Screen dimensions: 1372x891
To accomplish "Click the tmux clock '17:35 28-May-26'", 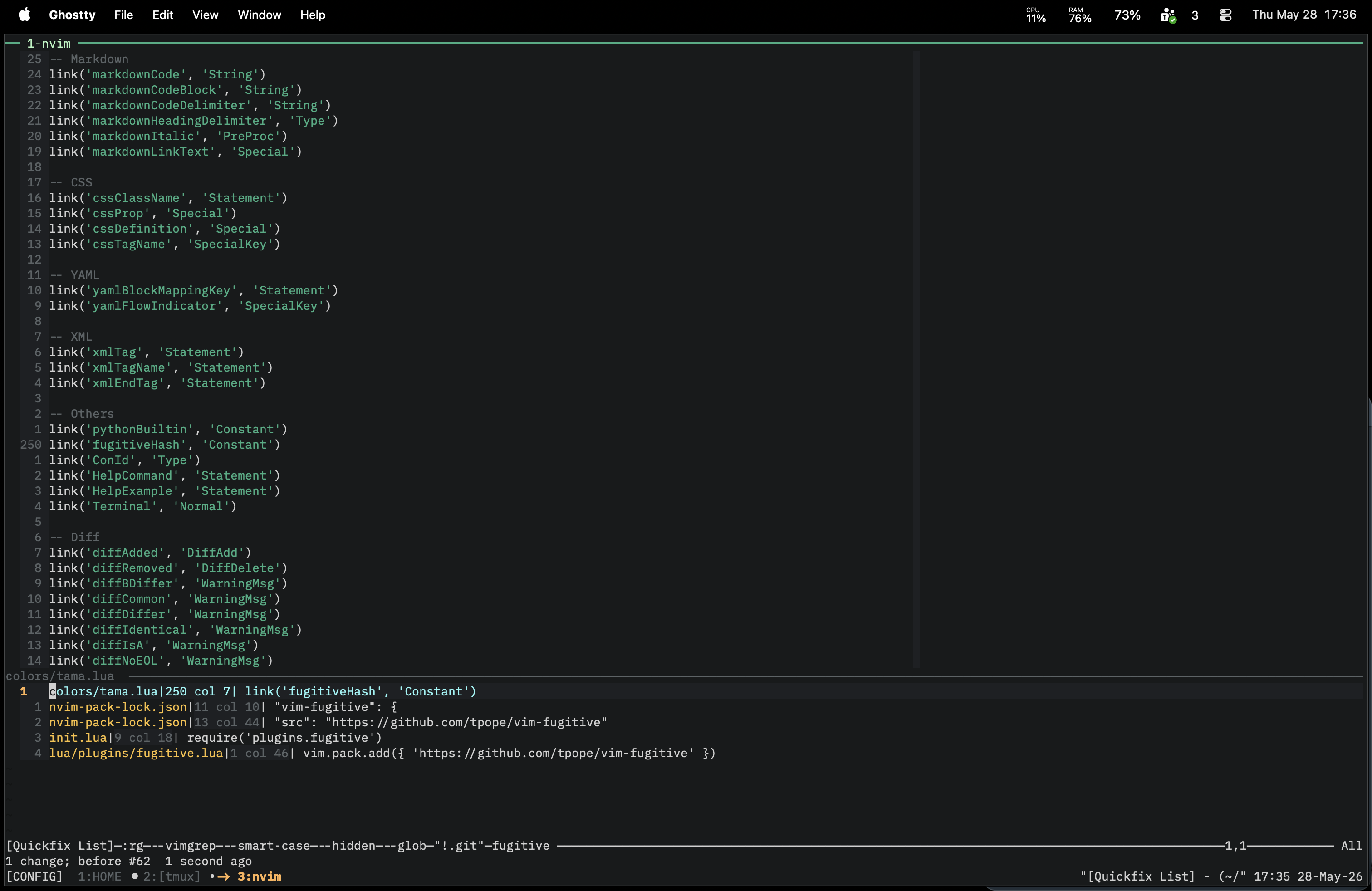I will 1308,876.
